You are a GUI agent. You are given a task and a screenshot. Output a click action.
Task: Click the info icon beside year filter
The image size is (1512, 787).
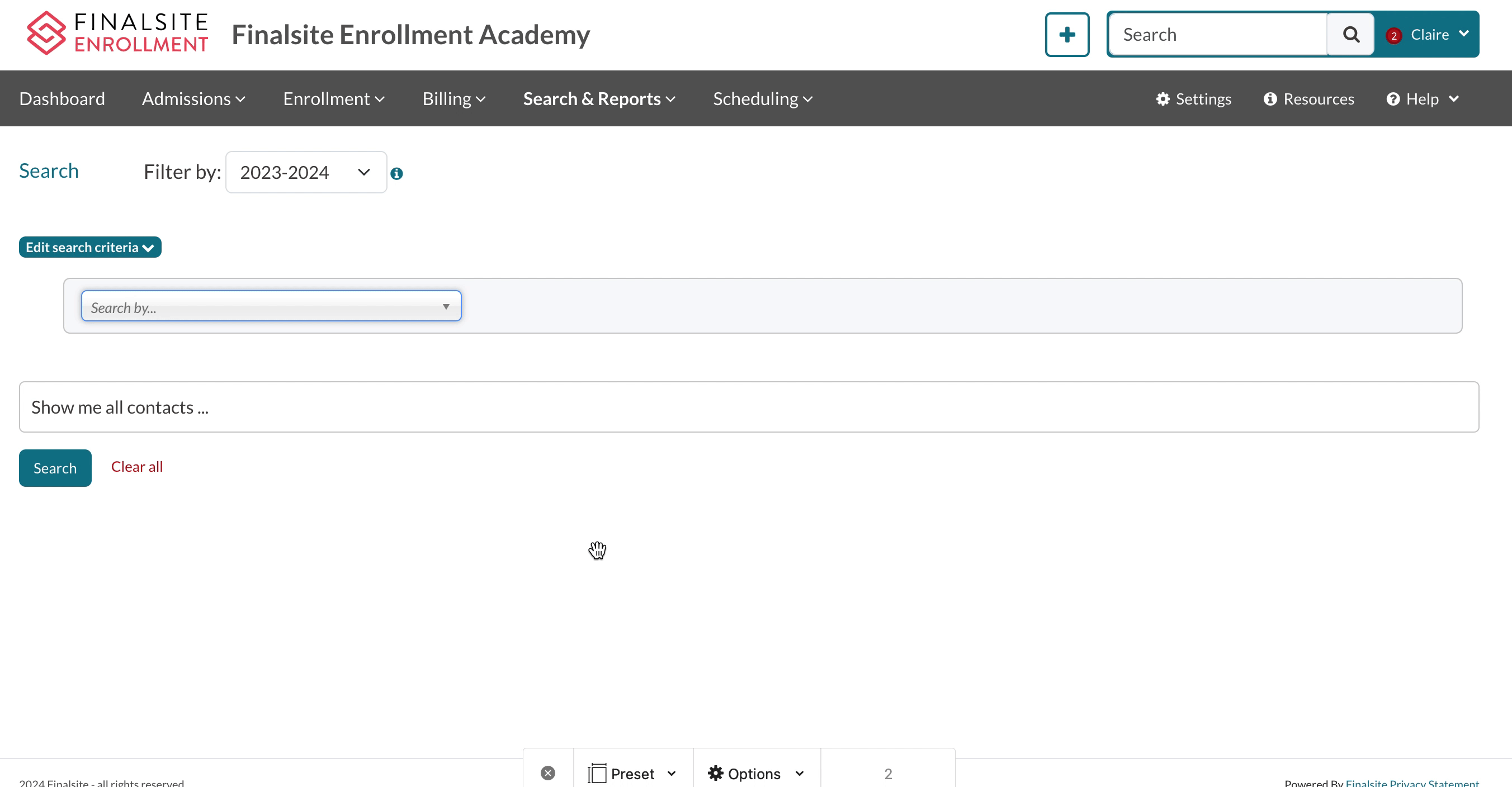click(x=397, y=173)
